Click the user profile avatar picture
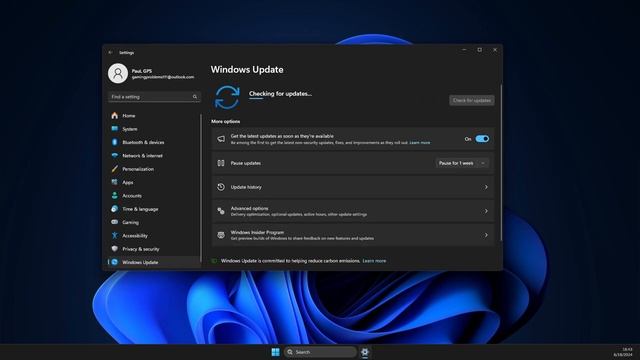Image resolution: width=640 pixels, height=360 pixels. click(x=118, y=73)
